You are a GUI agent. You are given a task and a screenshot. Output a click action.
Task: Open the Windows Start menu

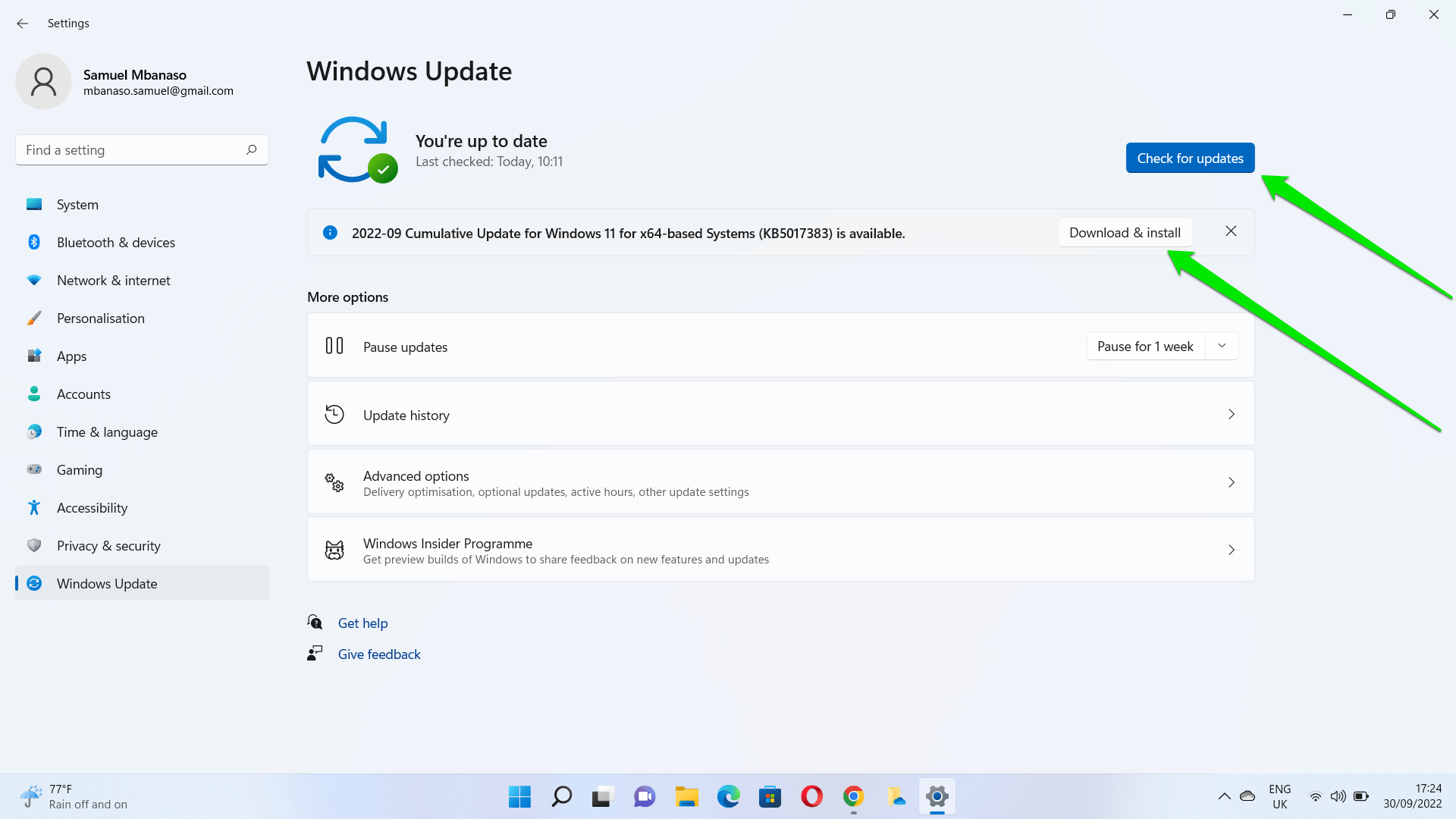(519, 796)
